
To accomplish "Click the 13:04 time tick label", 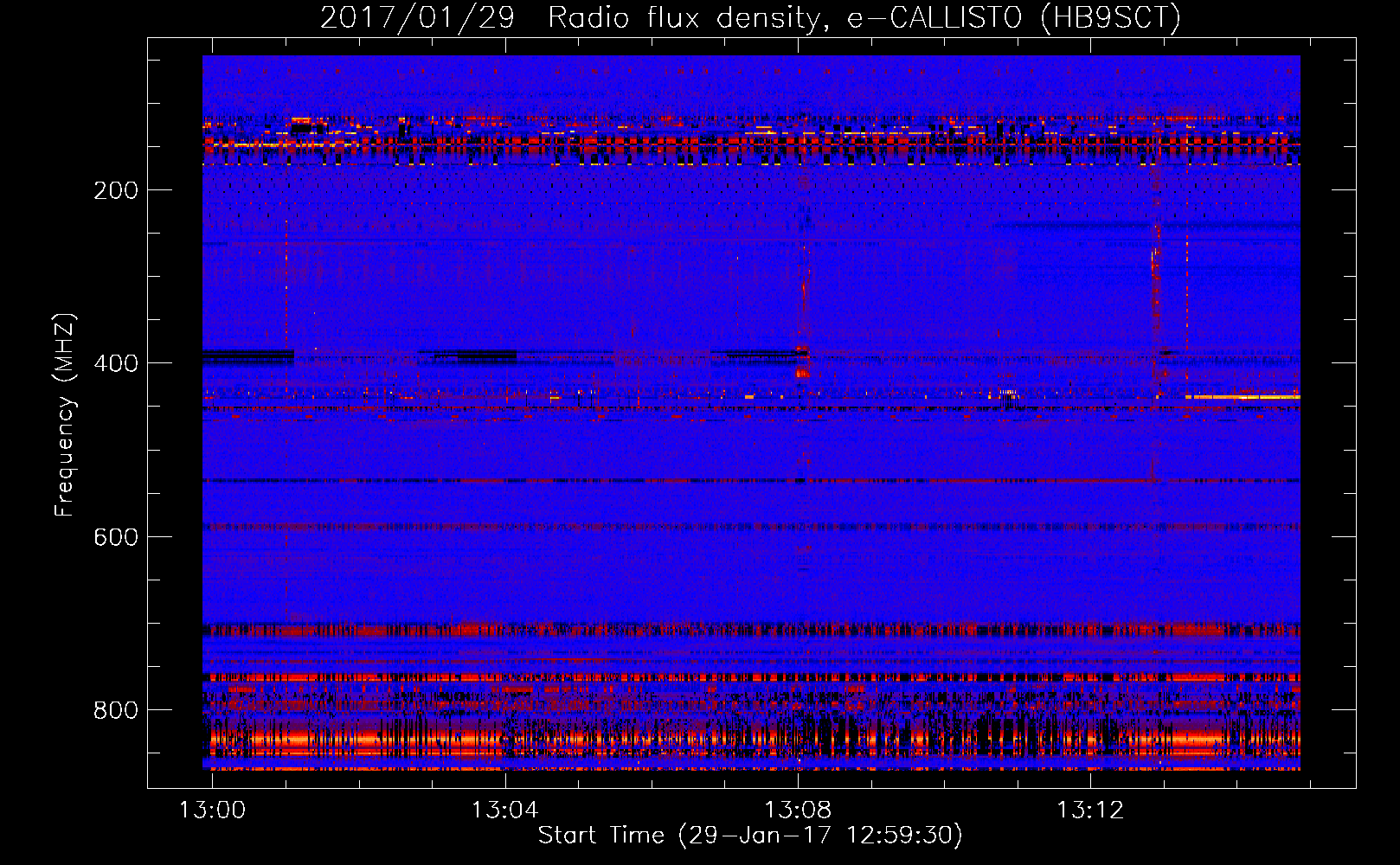I will point(504,810).
